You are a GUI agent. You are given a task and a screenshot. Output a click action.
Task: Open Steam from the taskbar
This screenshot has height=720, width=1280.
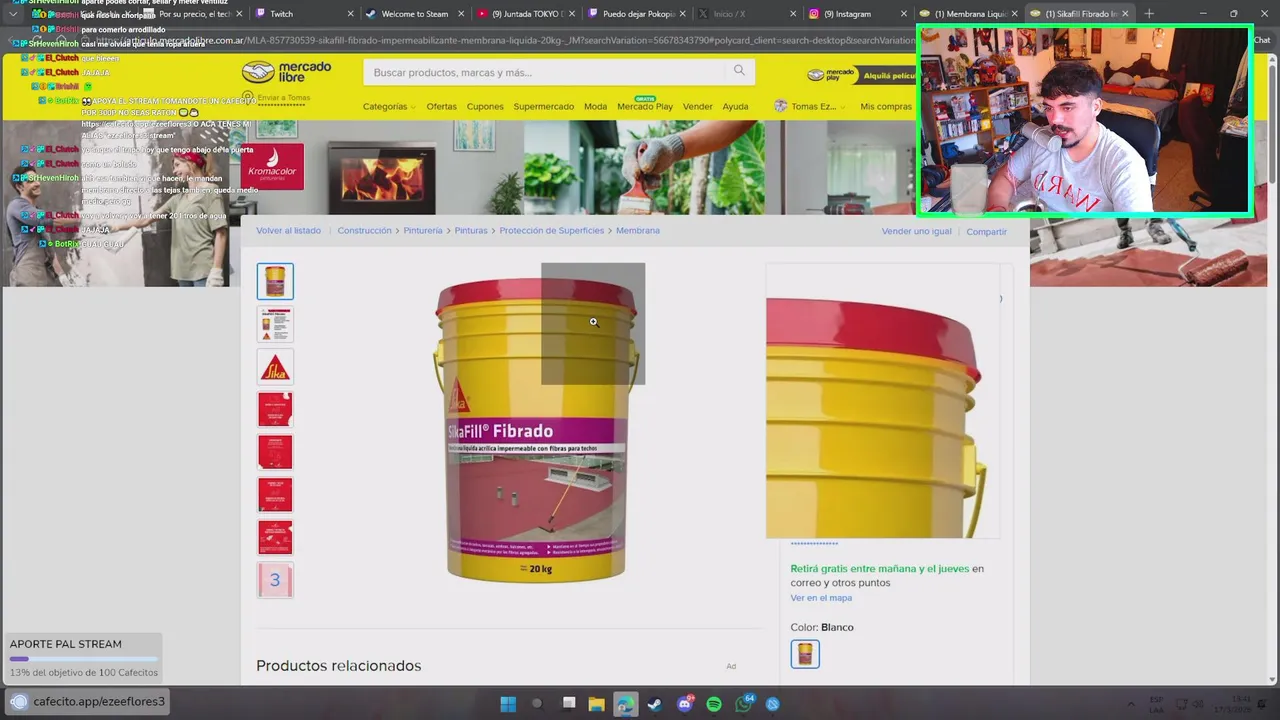(x=655, y=704)
